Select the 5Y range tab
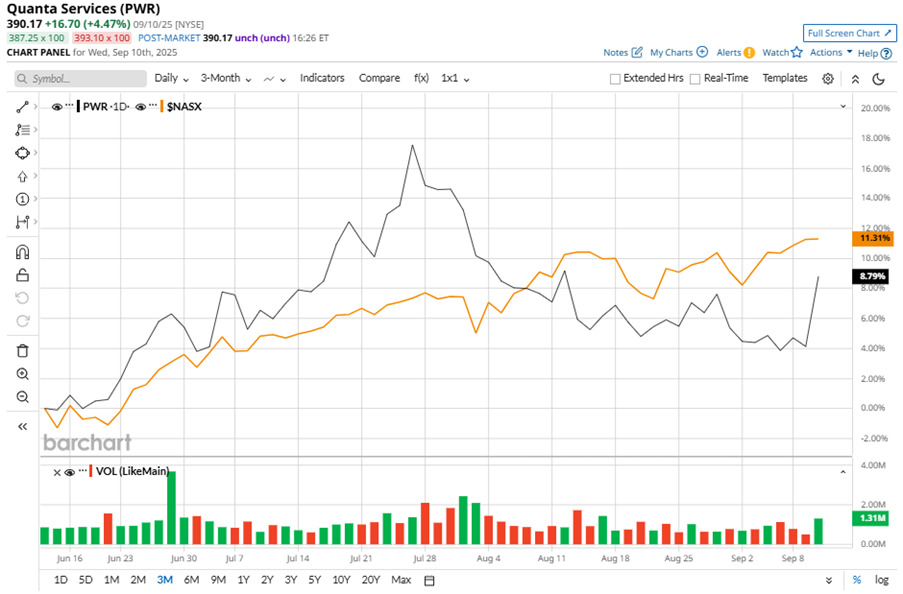903x594 pixels. click(x=314, y=580)
